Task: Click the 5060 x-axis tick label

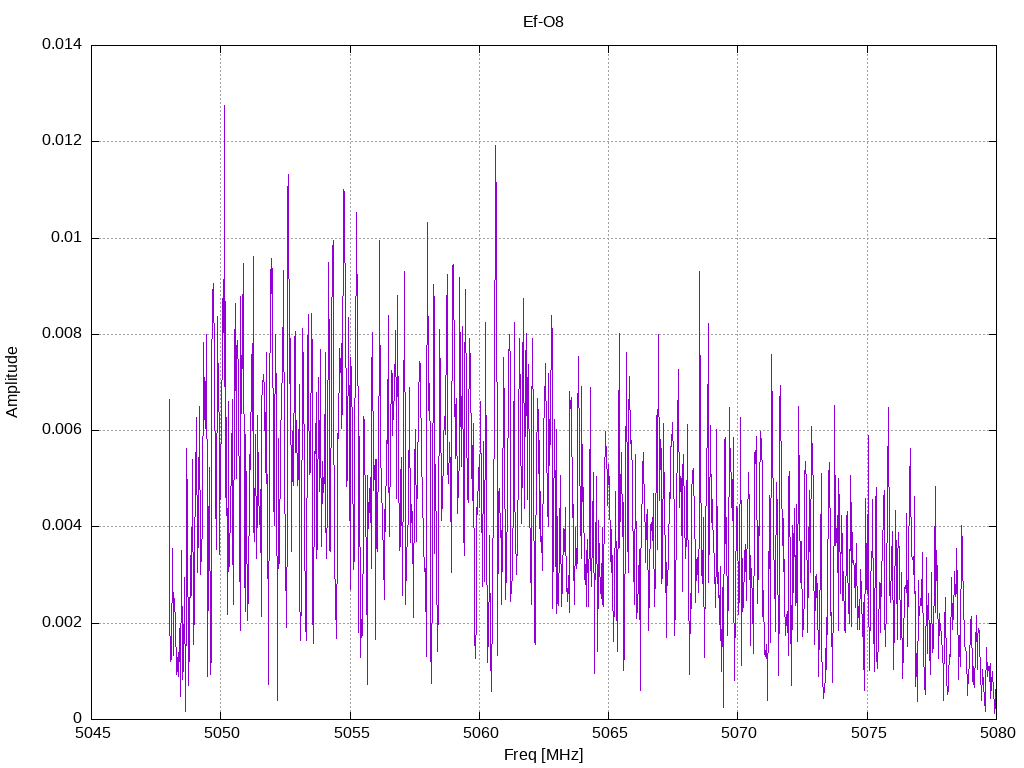Action: [x=480, y=733]
